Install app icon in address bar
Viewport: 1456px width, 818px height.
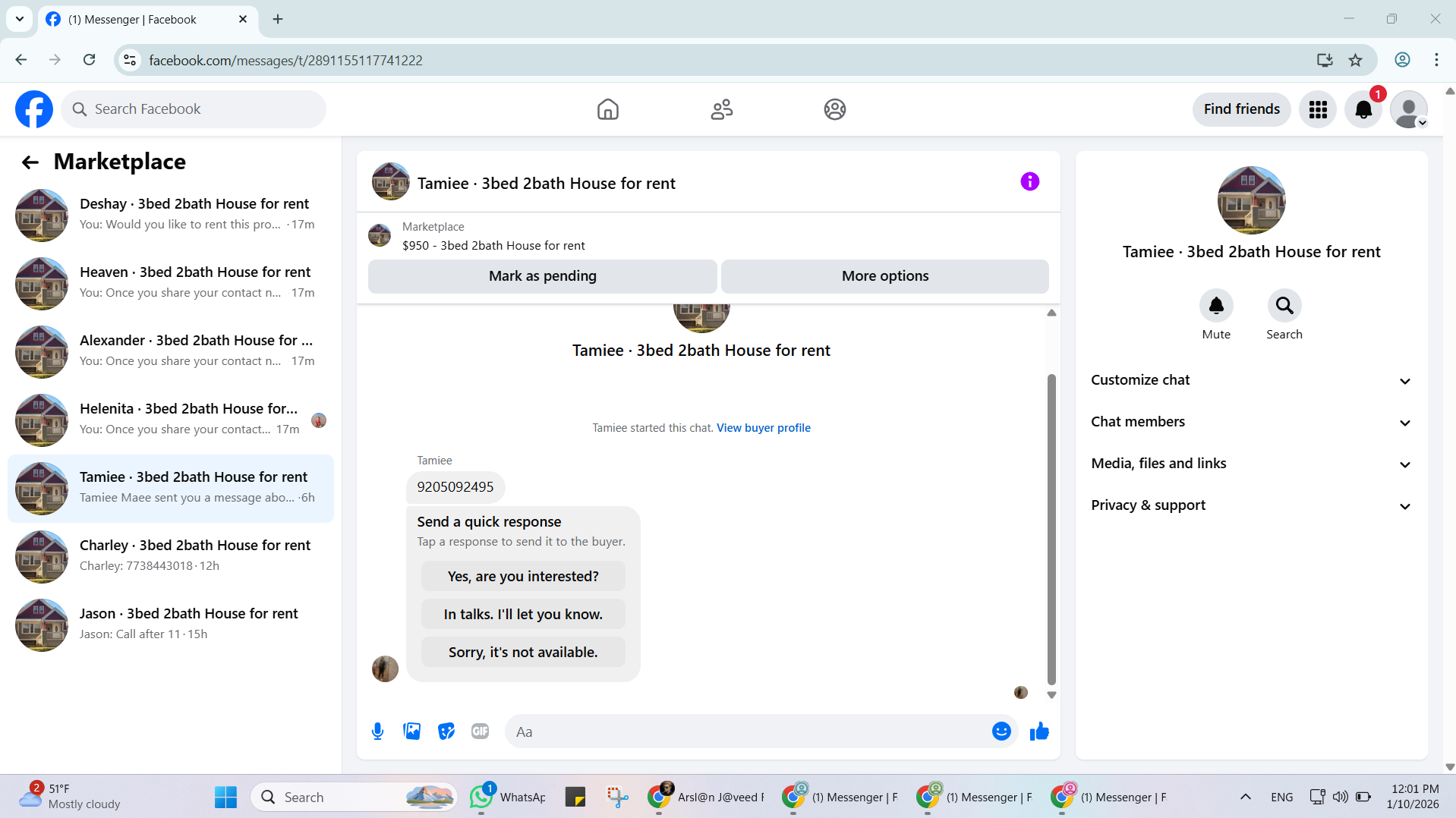(x=1325, y=60)
